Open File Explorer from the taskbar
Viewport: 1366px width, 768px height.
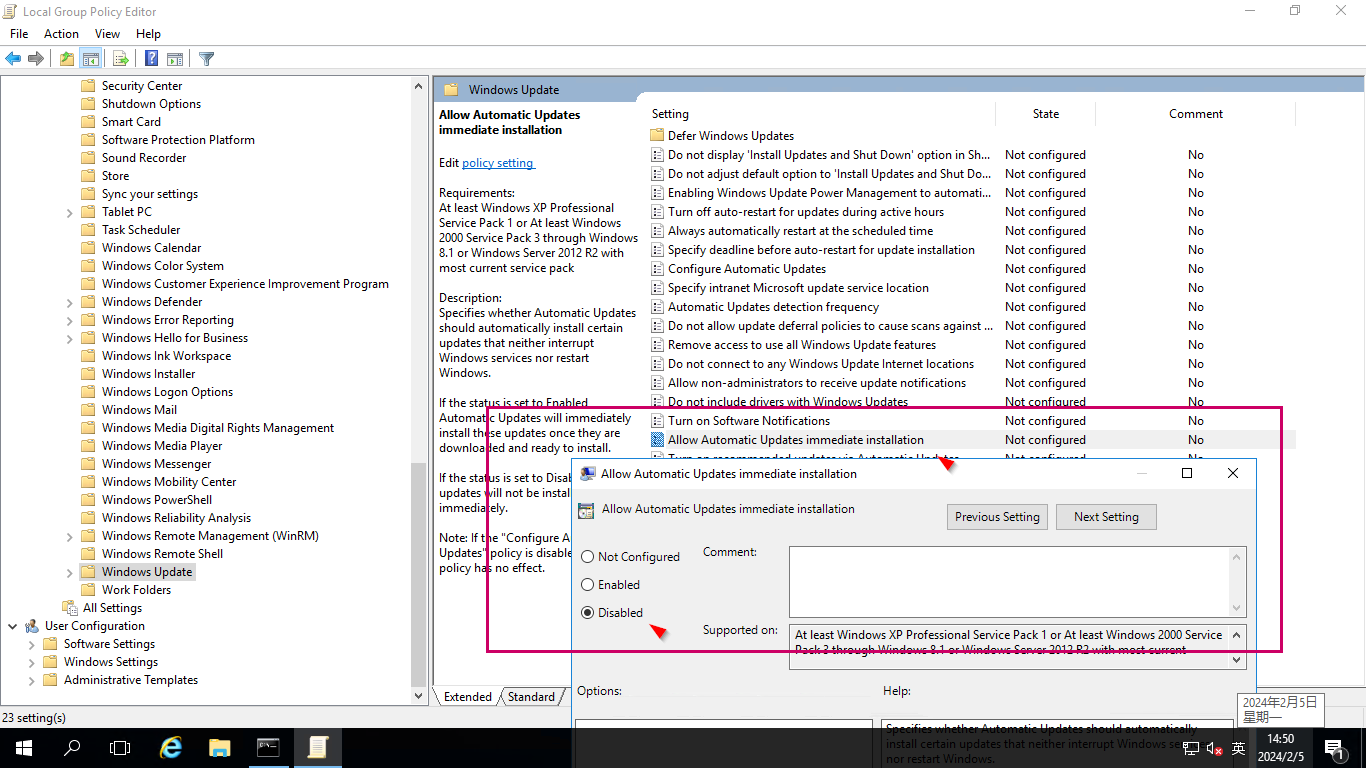click(220, 748)
